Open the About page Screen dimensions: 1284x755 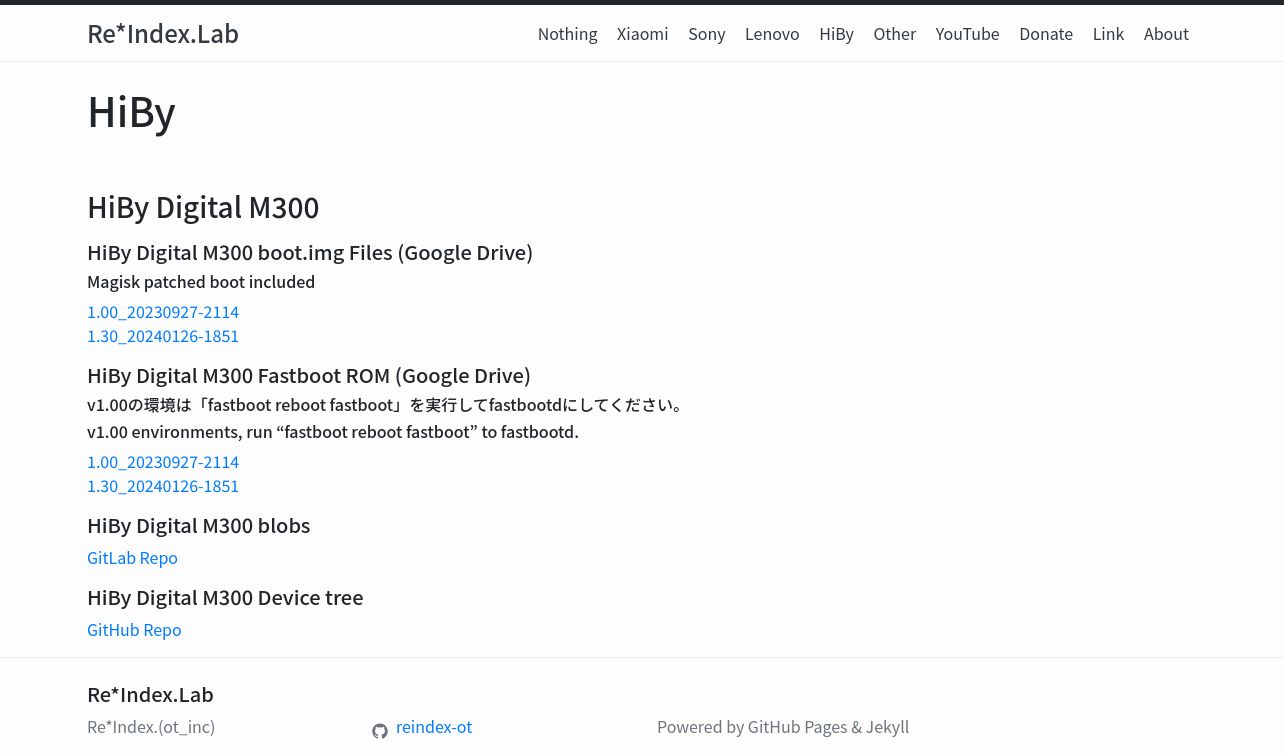tap(1166, 34)
